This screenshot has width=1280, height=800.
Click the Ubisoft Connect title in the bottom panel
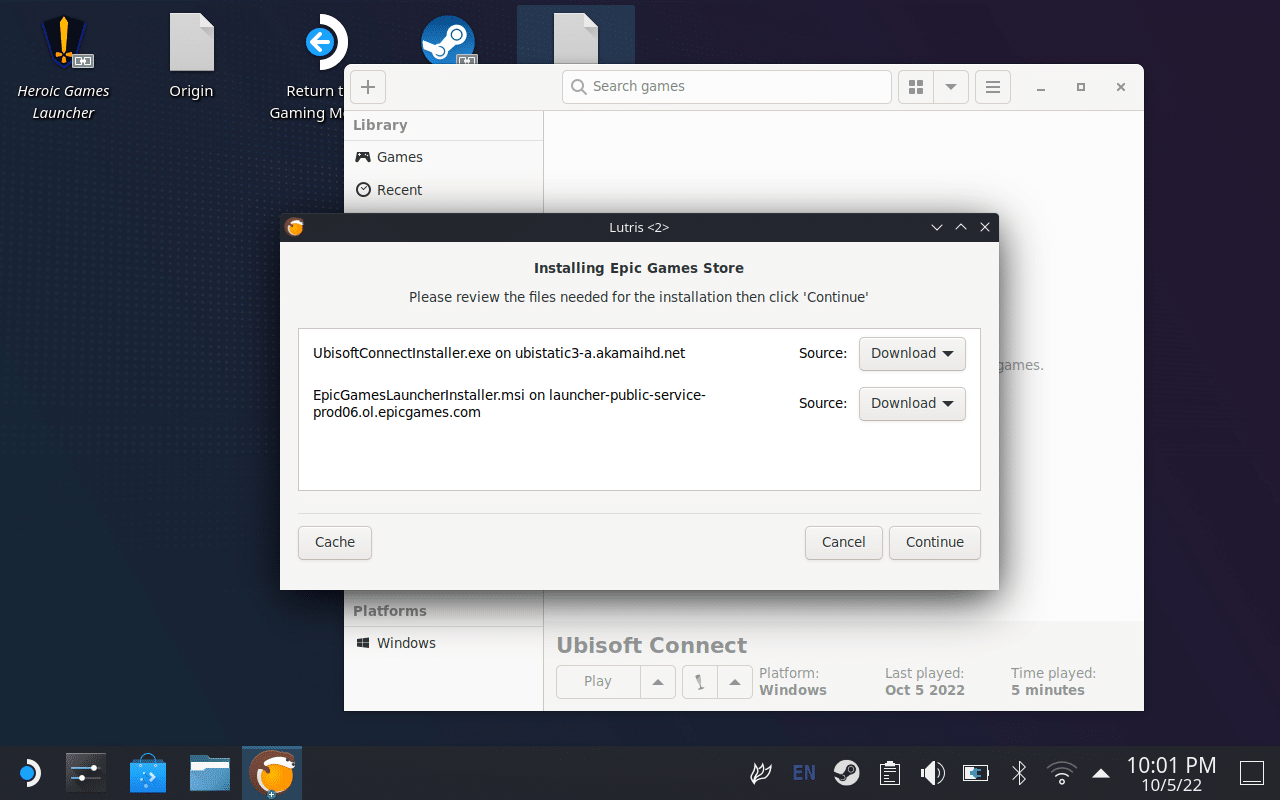[652, 645]
